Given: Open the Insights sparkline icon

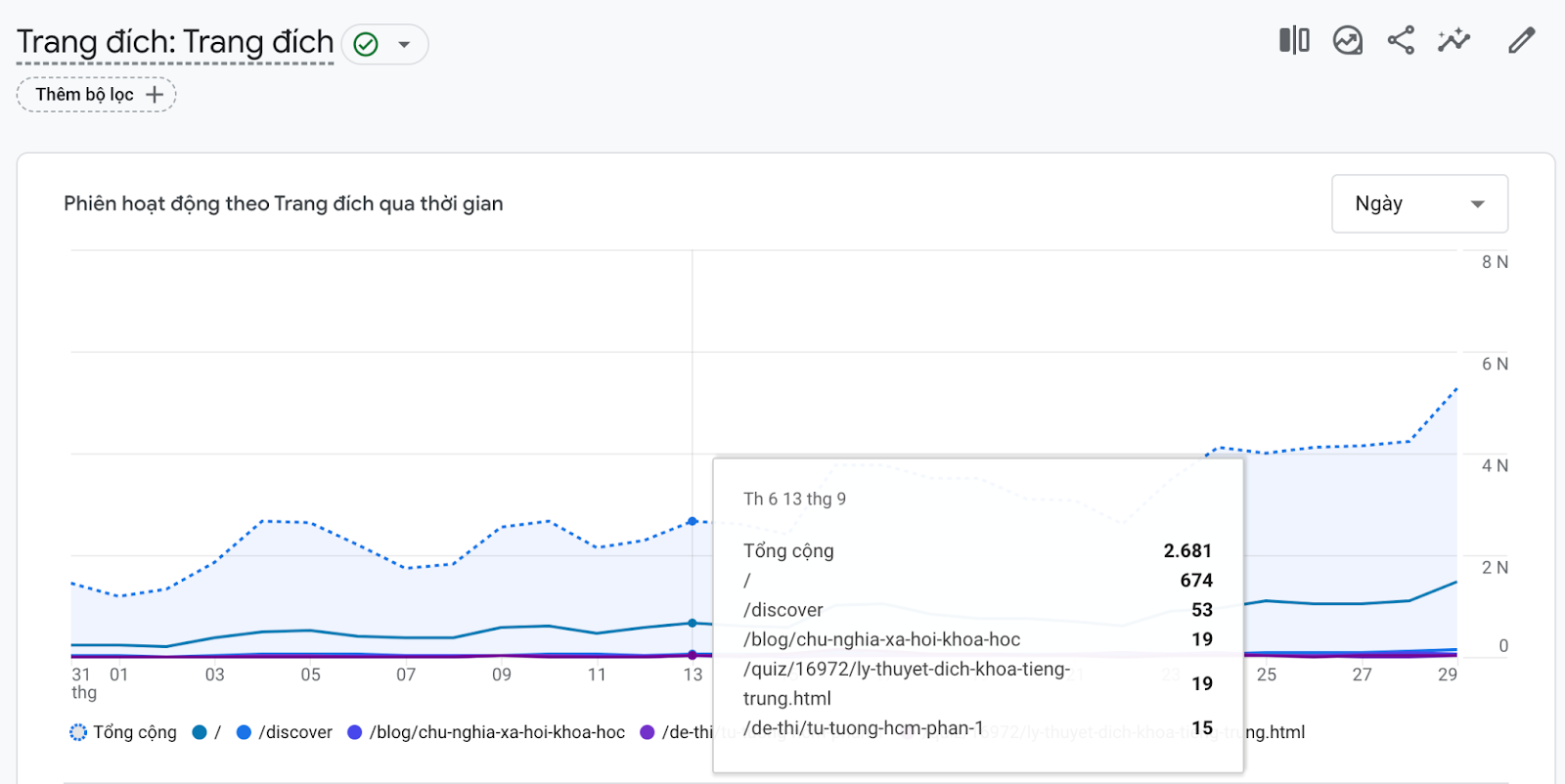Looking at the screenshot, I should pyautogui.click(x=1454, y=40).
